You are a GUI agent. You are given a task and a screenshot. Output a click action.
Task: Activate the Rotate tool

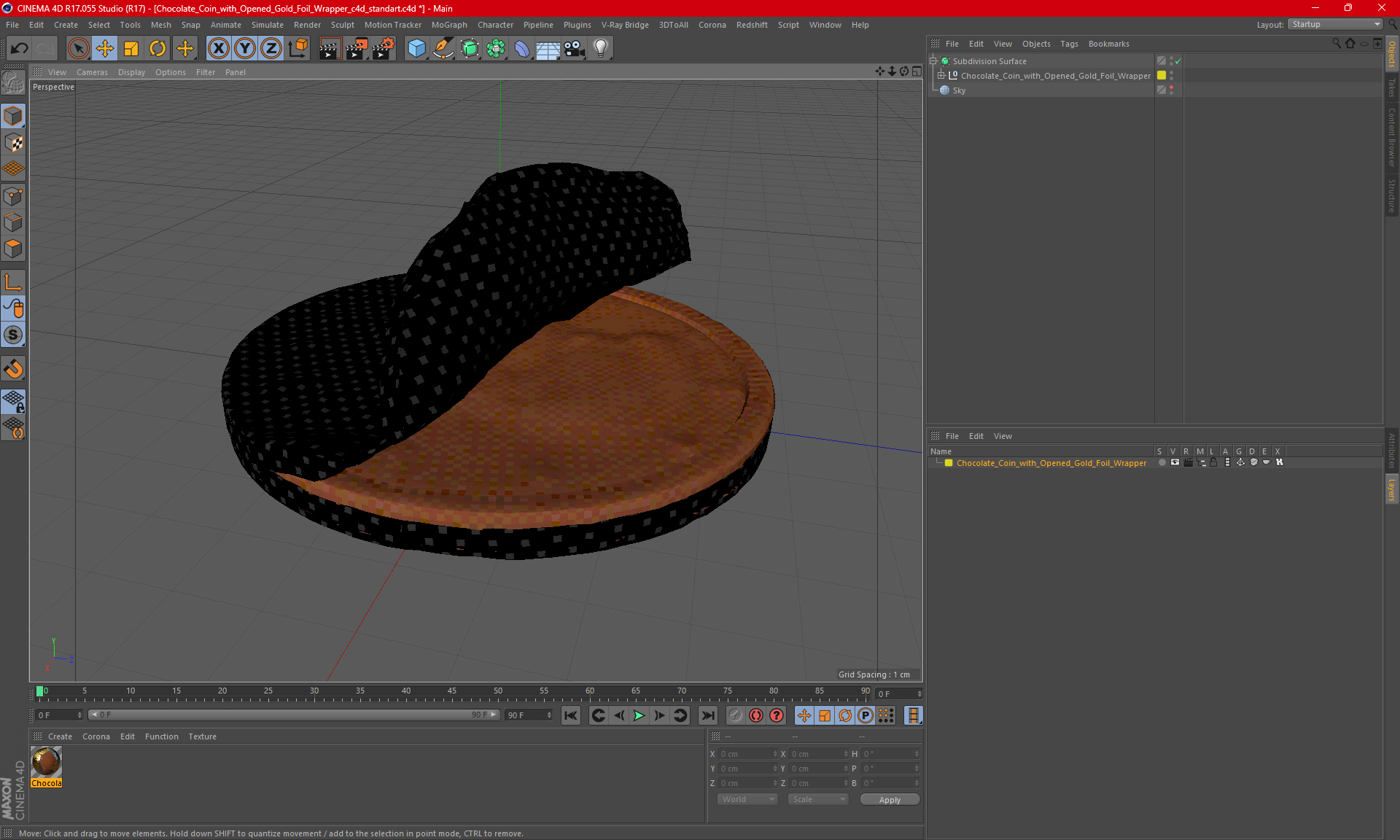157,48
